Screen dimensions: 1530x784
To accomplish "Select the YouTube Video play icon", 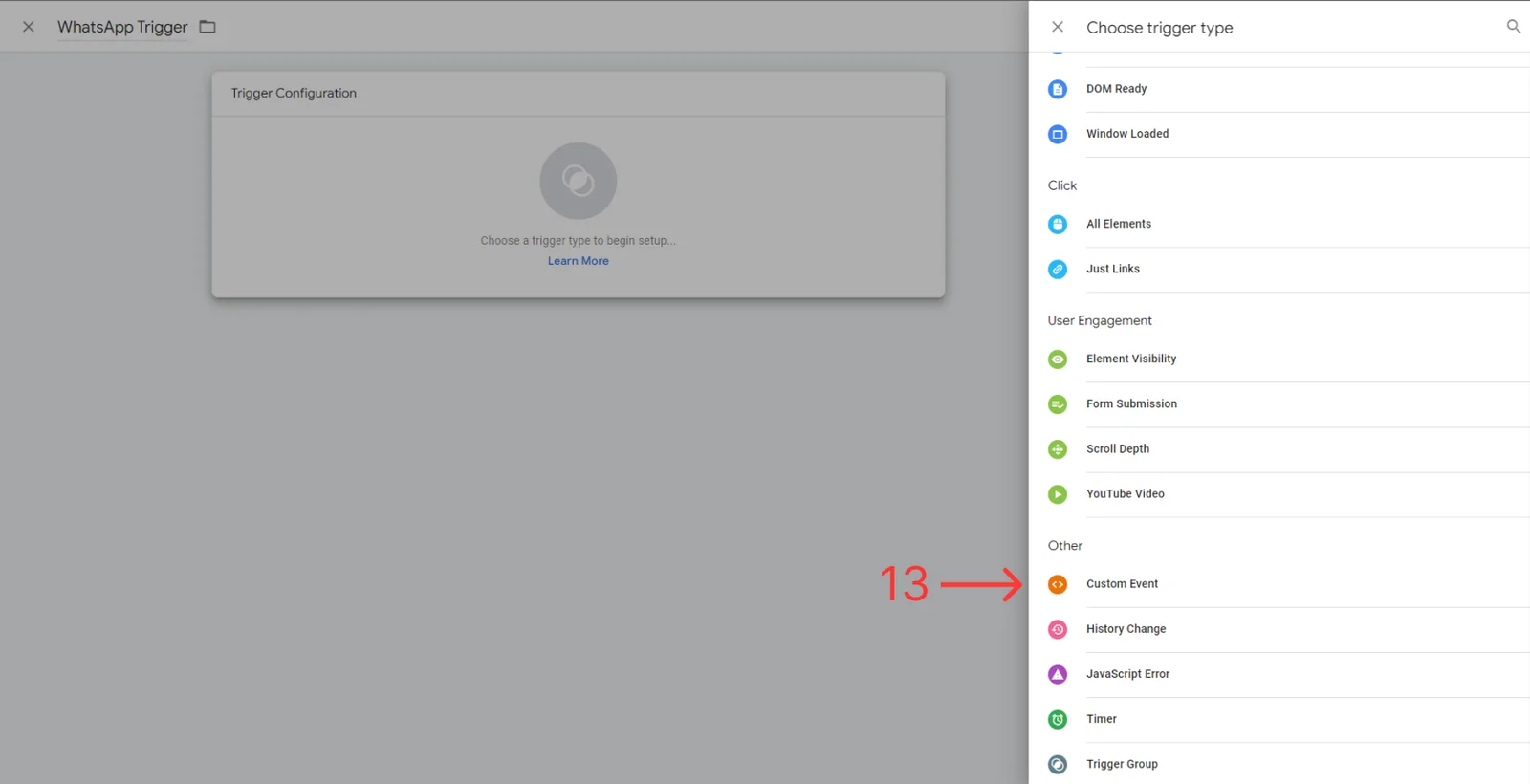I will point(1057,494).
